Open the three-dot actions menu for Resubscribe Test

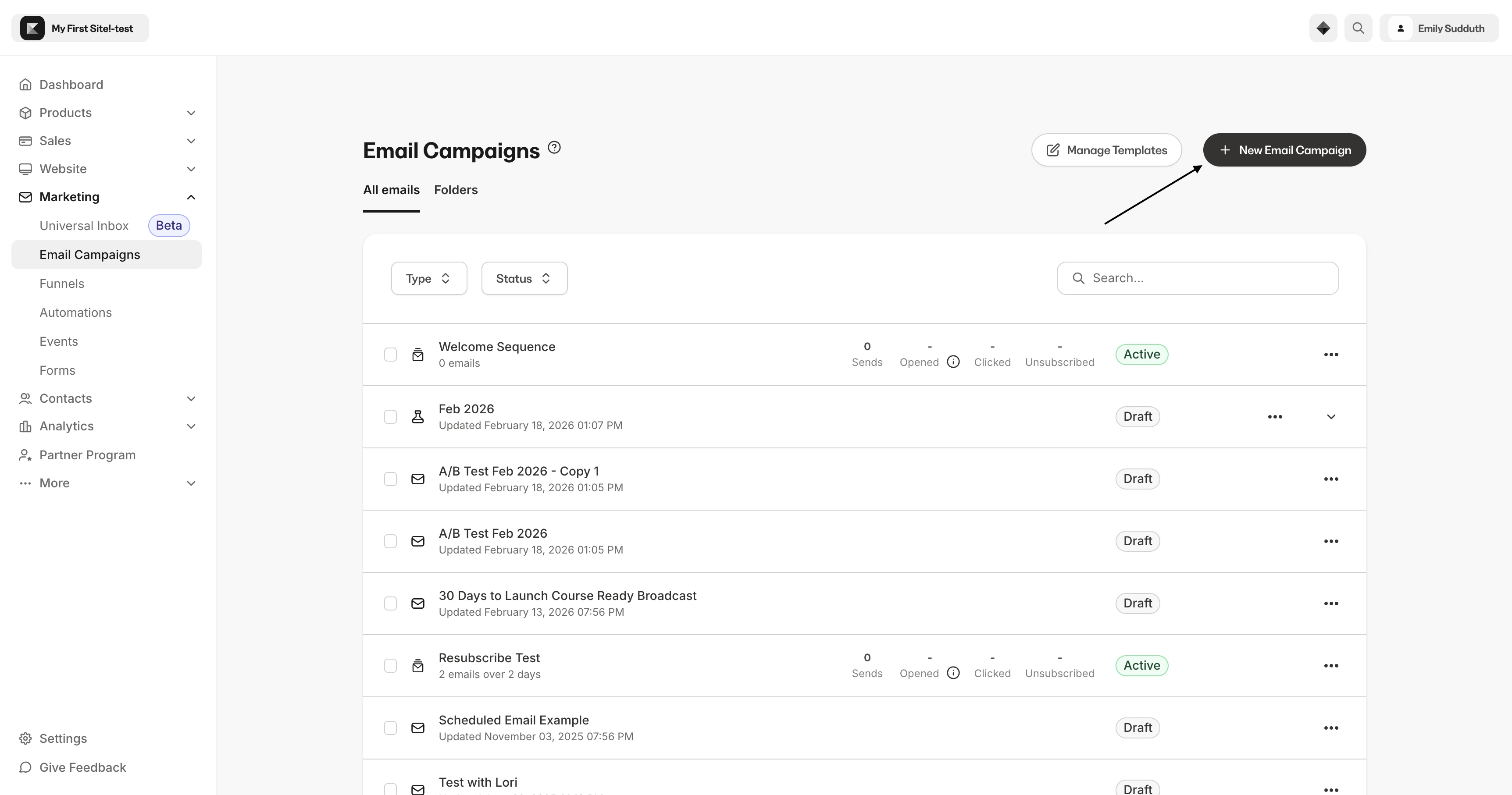(1330, 665)
